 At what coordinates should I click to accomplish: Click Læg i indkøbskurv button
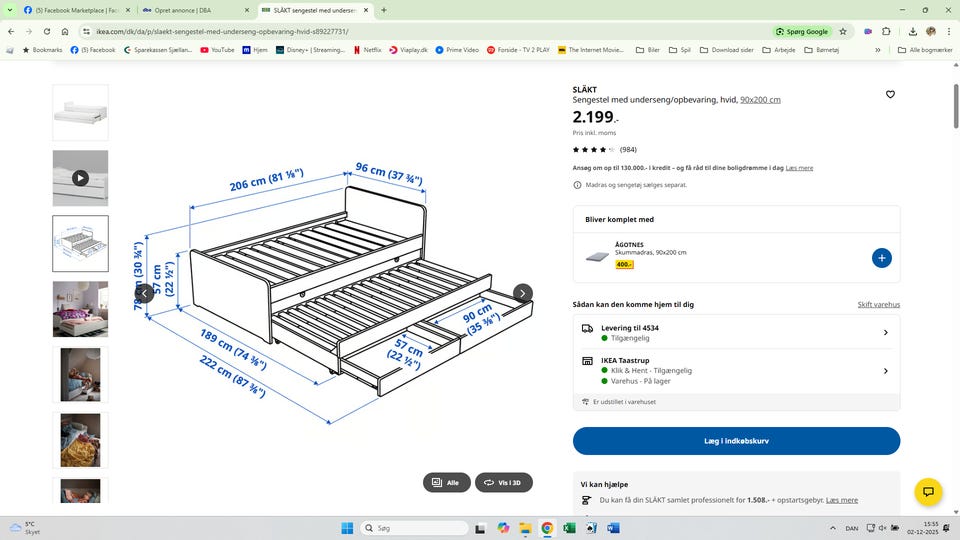(x=737, y=441)
